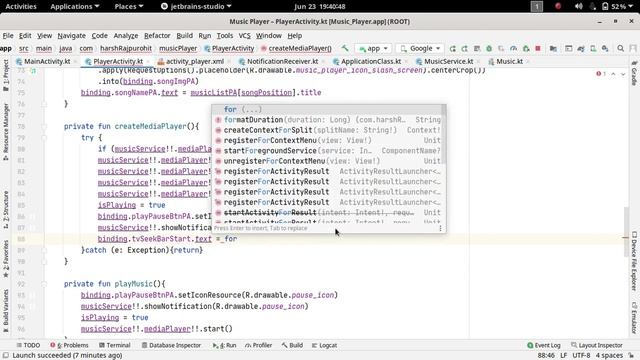Click the Sync Project with Gradle icon
Image resolution: width=640 pixels, height=360 pixels.
point(581,49)
